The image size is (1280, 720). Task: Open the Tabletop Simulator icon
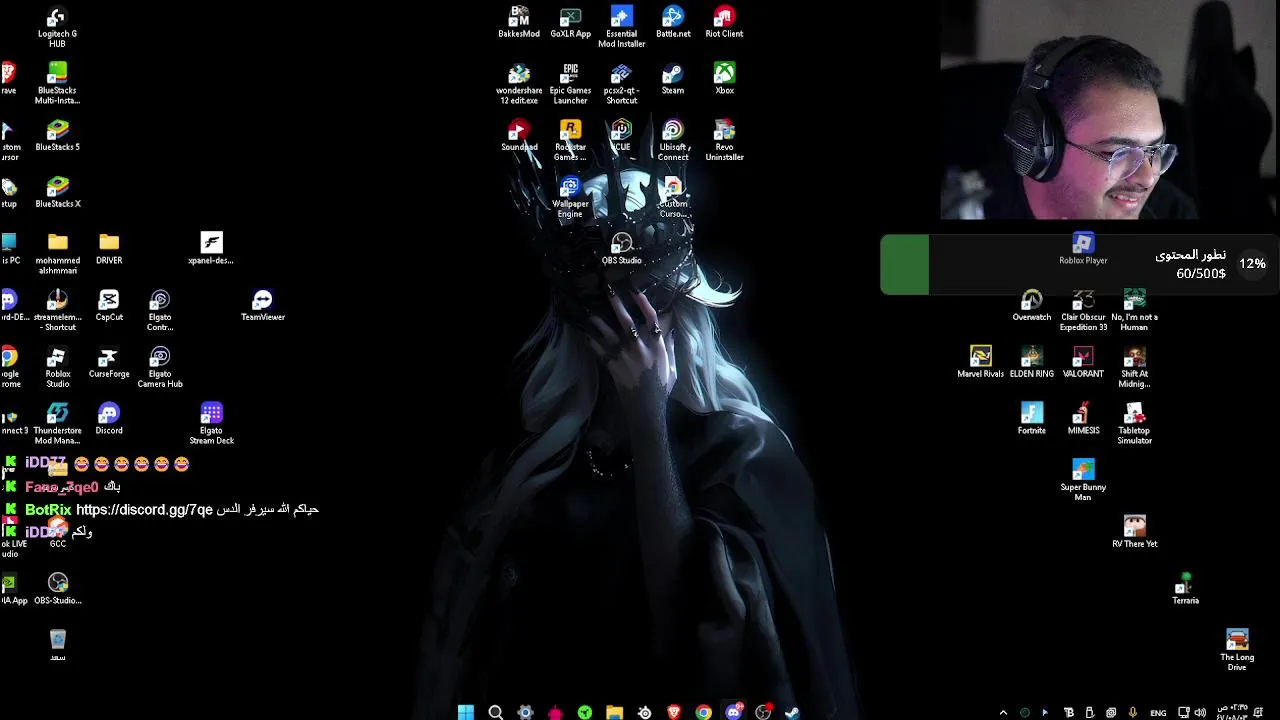point(1134,424)
